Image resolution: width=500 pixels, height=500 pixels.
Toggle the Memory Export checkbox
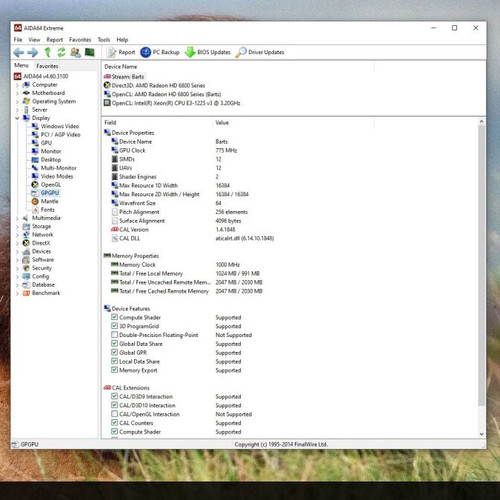(114, 370)
